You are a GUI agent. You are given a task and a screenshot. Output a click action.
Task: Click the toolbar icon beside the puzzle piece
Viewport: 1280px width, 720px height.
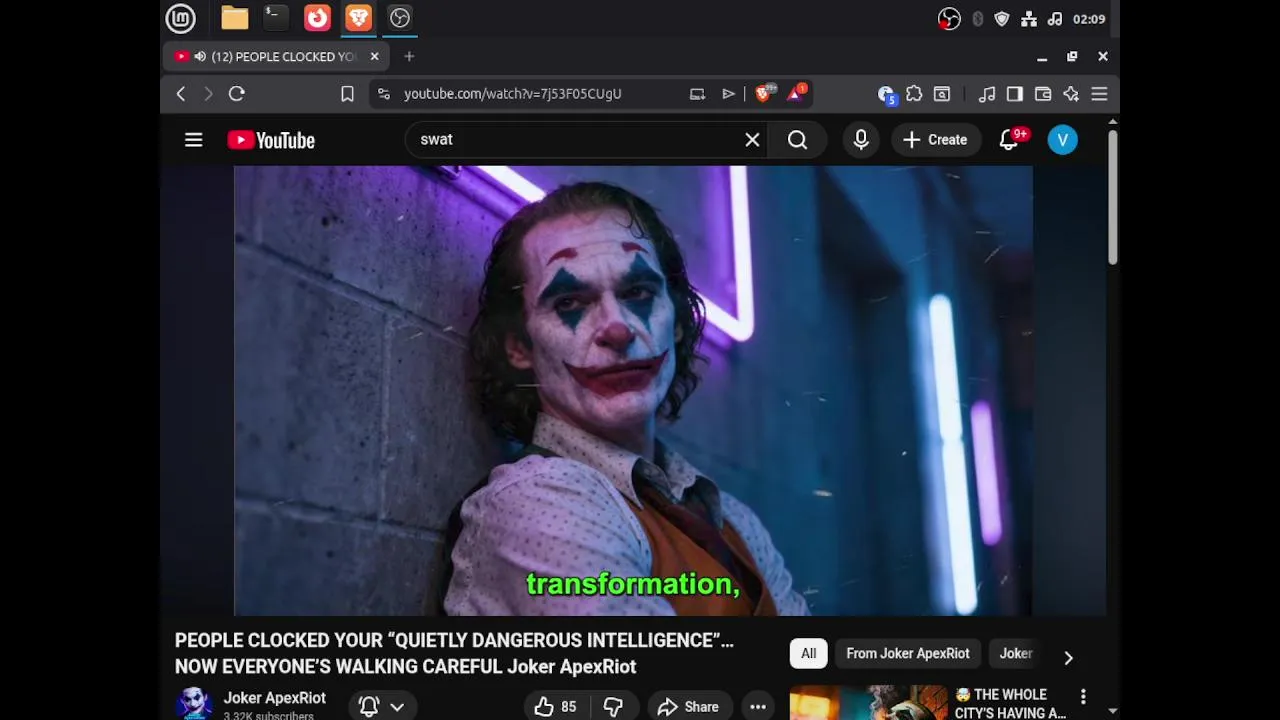point(942,94)
